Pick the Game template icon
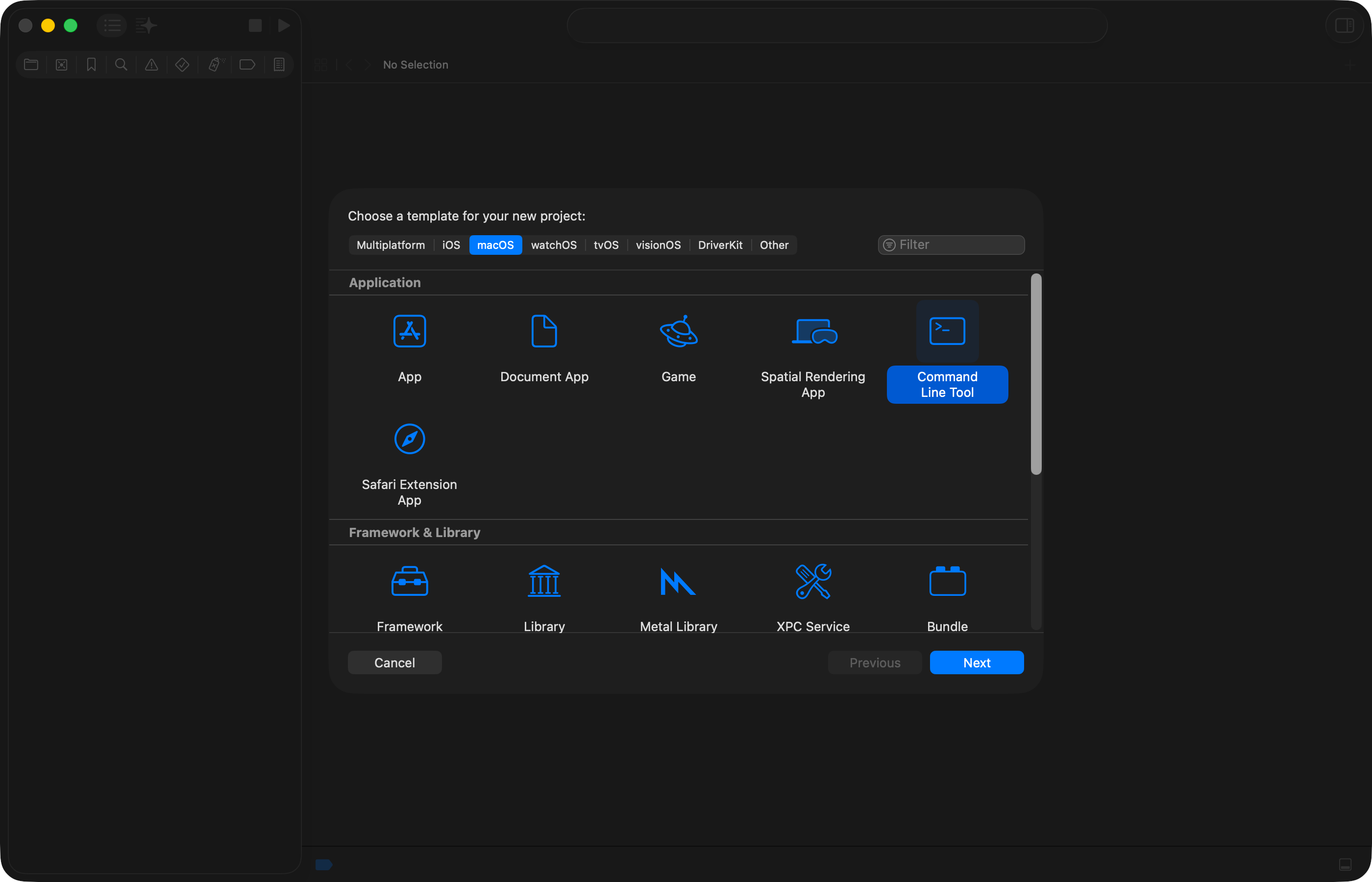This screenshot has height=882, width=1372. [x=679, y=331]
